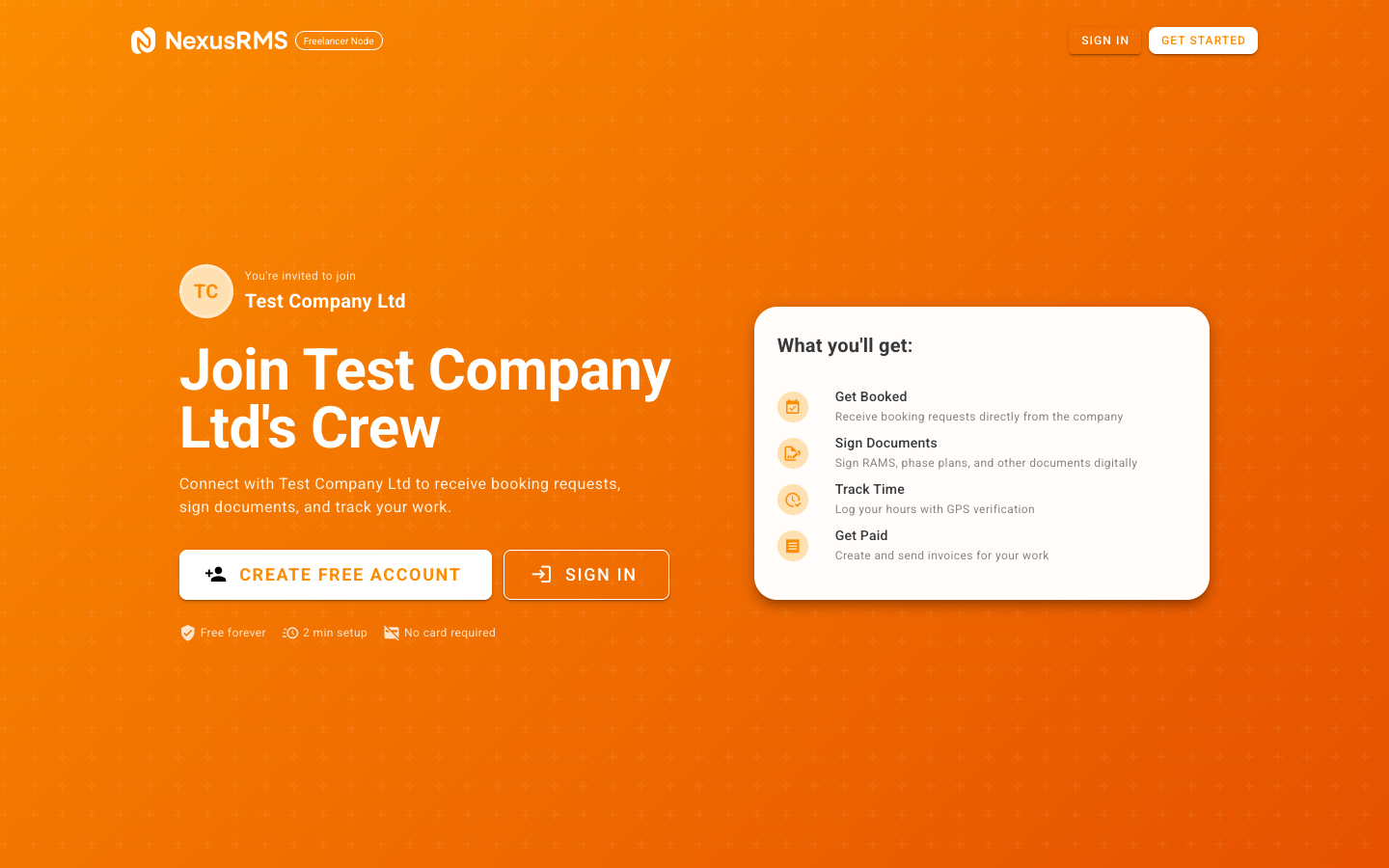Click the login arrow icon in Sign In button
Screen dimensions: 1389x868
pos(542,575)
